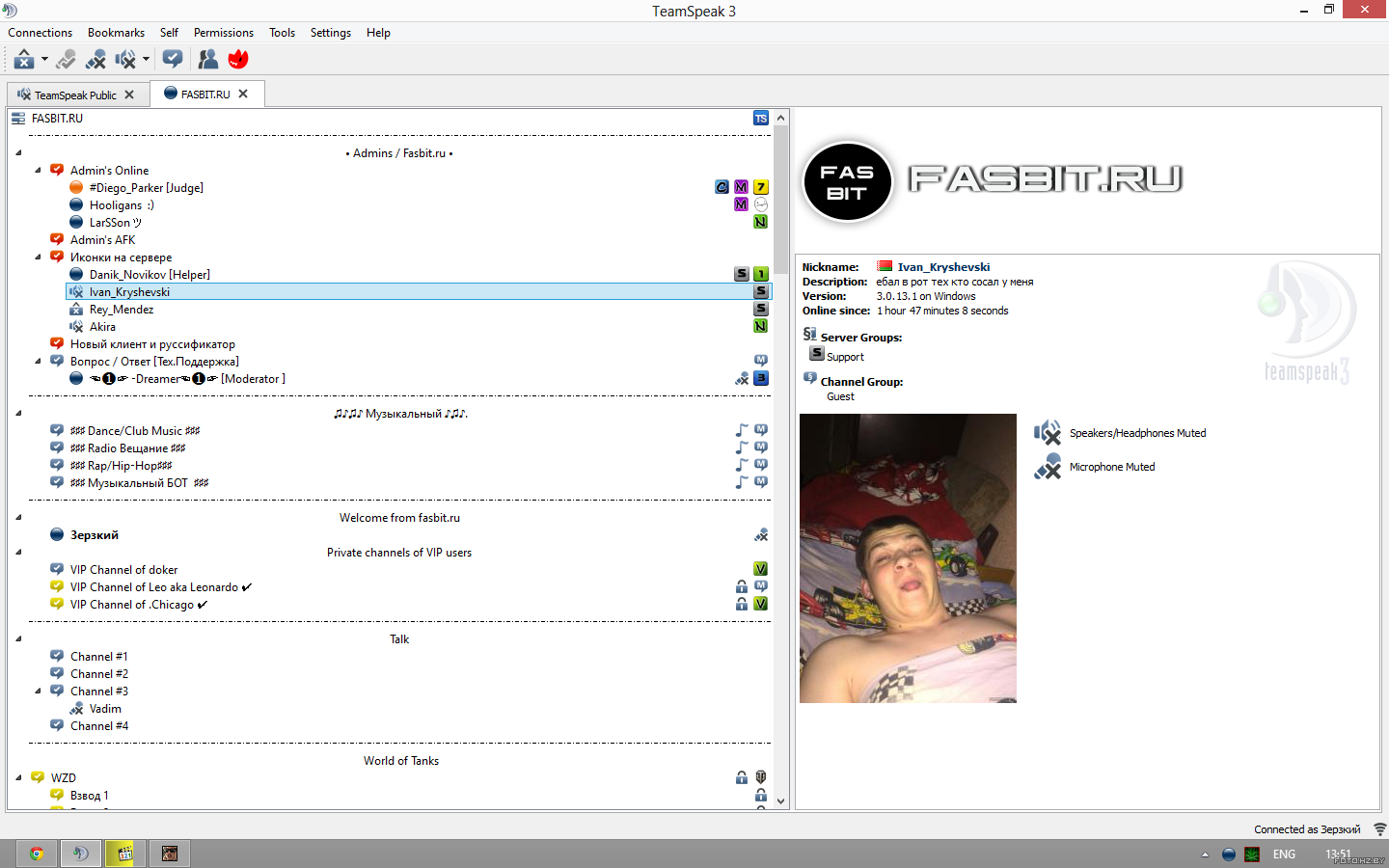
Task: Select the Rap/Hip-Hop channel
Action: (x=121, y=466)
